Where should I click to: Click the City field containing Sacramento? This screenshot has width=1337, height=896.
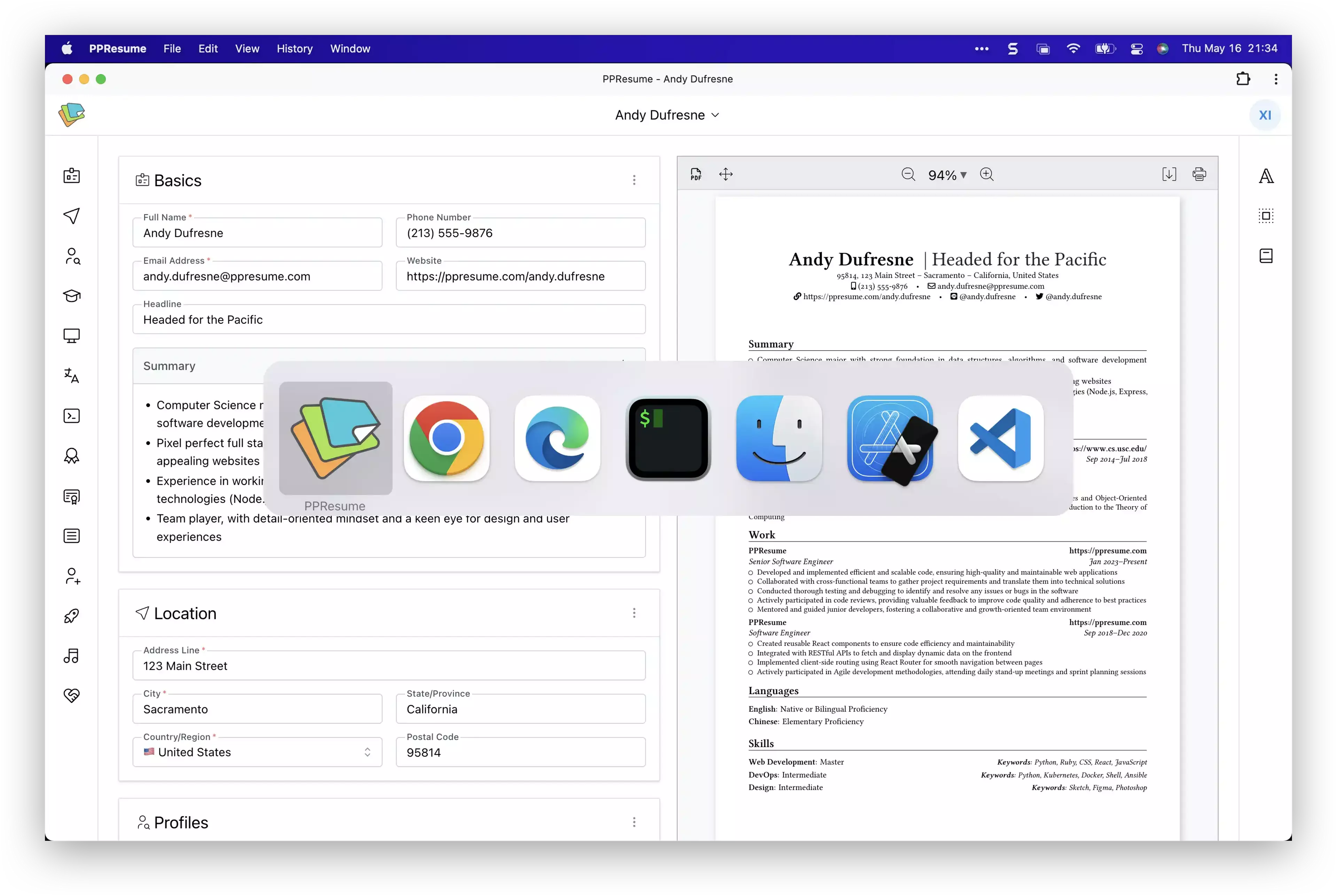[x=257, y=709]
